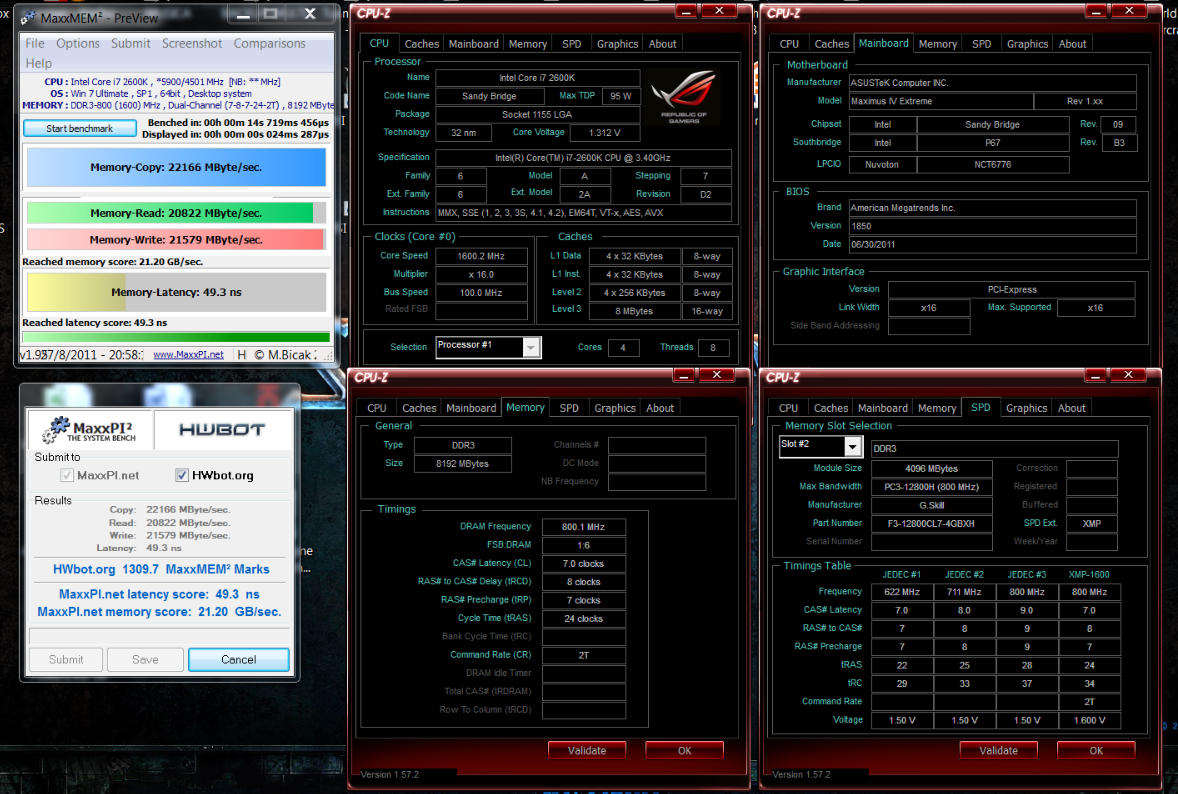Image resolution: width=1178 pixels, height=794 pixels.
Task: Click the Core Speed value 1600.2 MHz
Action: [481, 256]
